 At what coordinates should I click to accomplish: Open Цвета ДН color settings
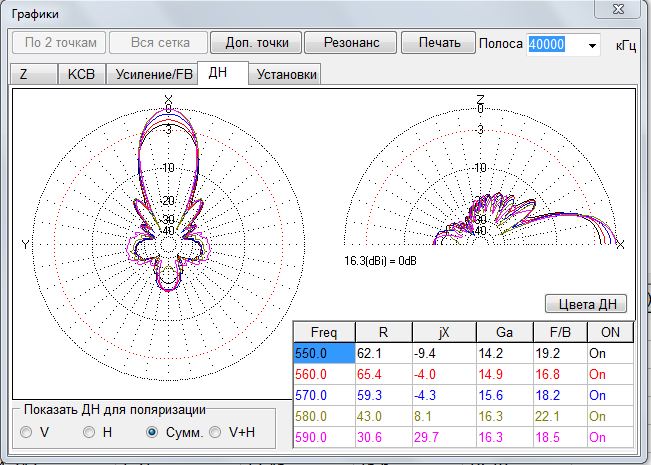pyautogui.click(x=586, y=304)
